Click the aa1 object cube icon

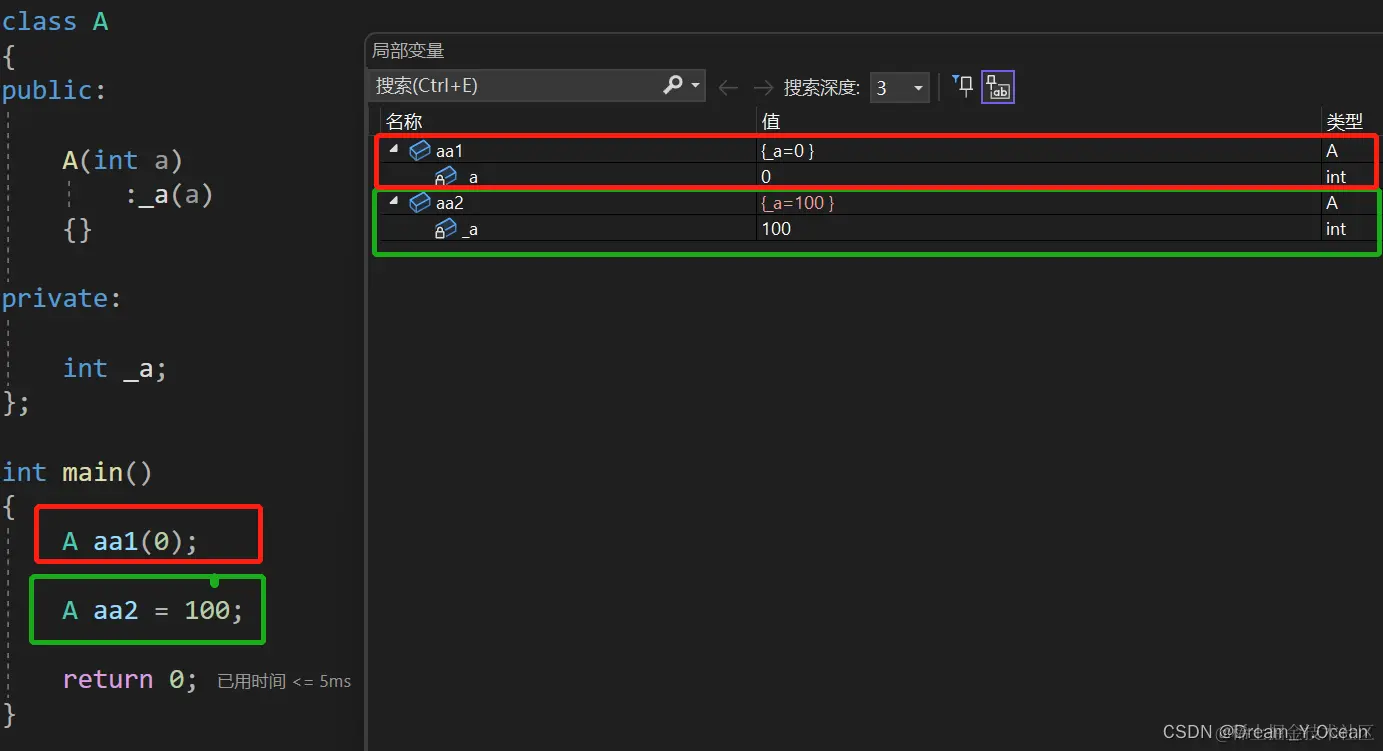[420, 151]
